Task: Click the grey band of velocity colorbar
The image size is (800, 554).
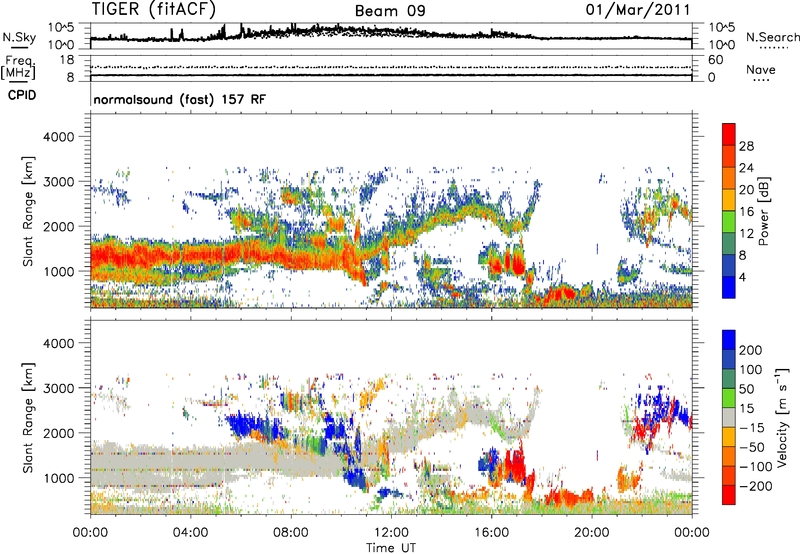Action: coord(729,418)
